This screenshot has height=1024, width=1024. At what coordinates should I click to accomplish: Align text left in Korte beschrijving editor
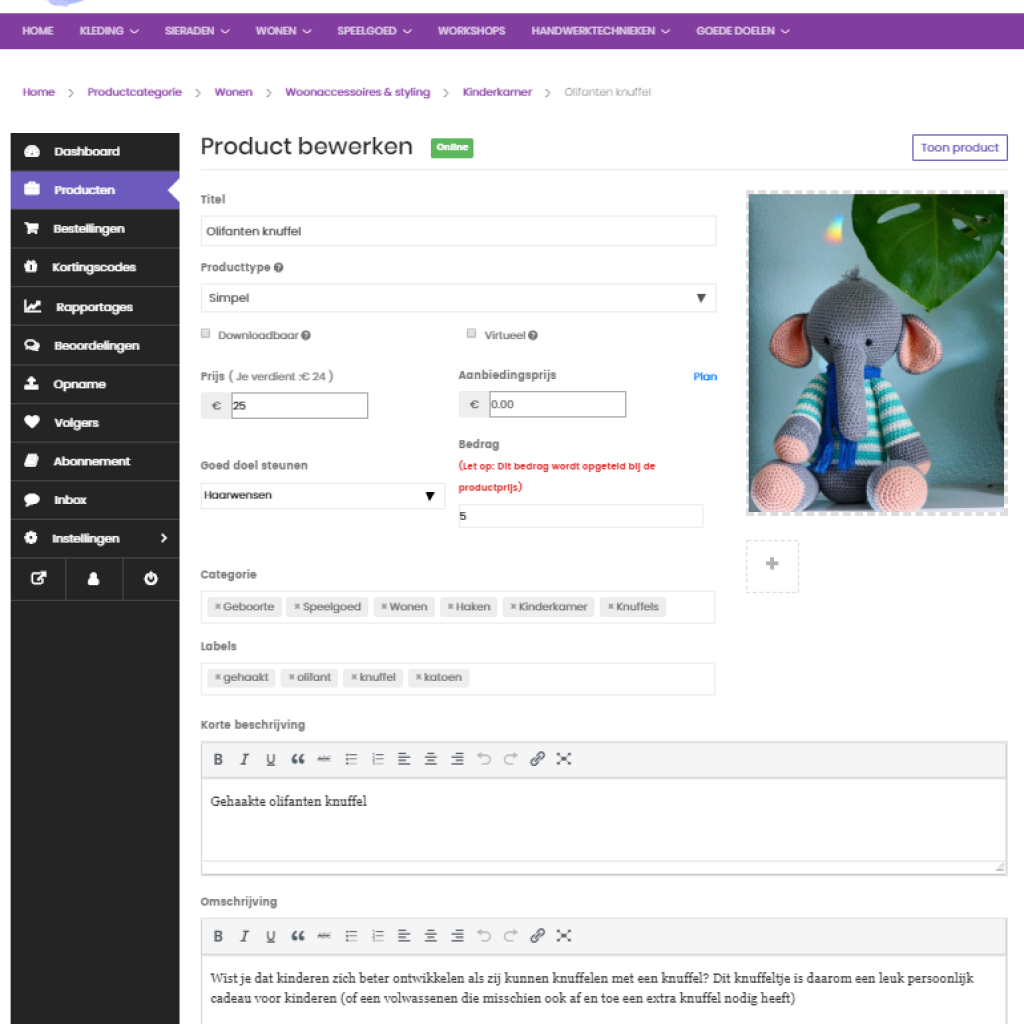(x=404, y=759)
